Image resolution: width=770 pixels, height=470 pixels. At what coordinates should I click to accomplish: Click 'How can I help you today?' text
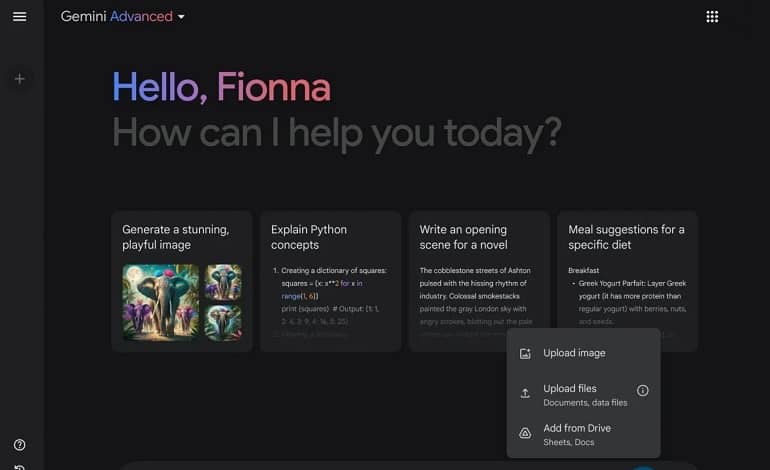tap(337, 133)
